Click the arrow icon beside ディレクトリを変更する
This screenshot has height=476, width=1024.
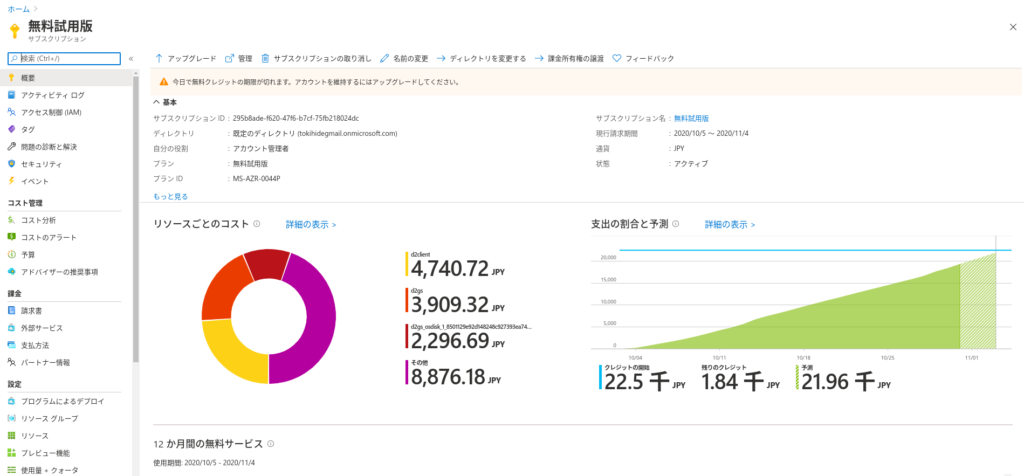pos(441,58)
